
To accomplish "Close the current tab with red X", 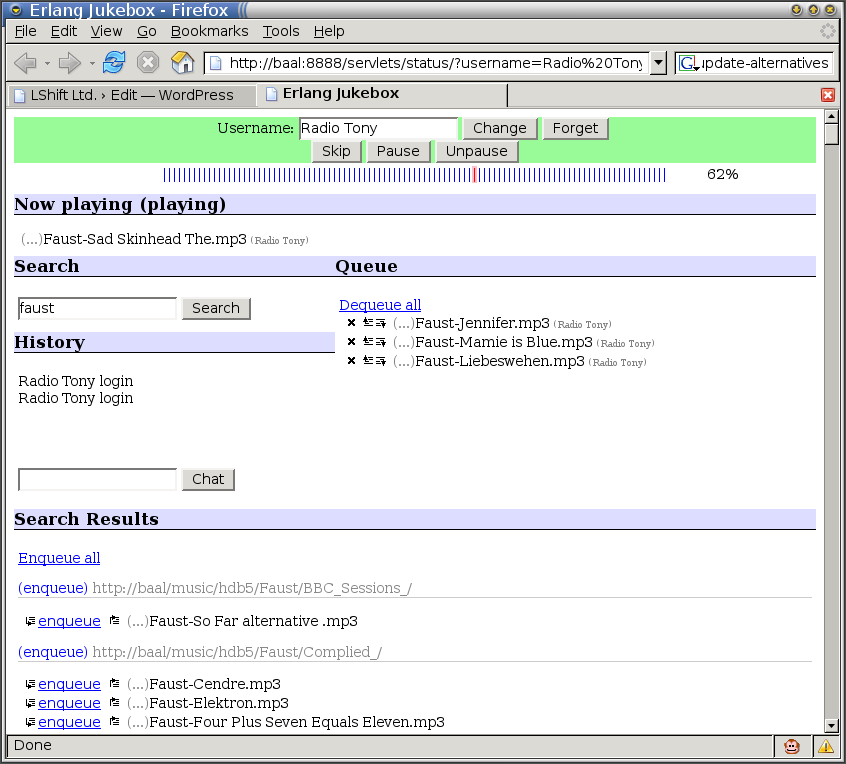I will coord(828,95).
